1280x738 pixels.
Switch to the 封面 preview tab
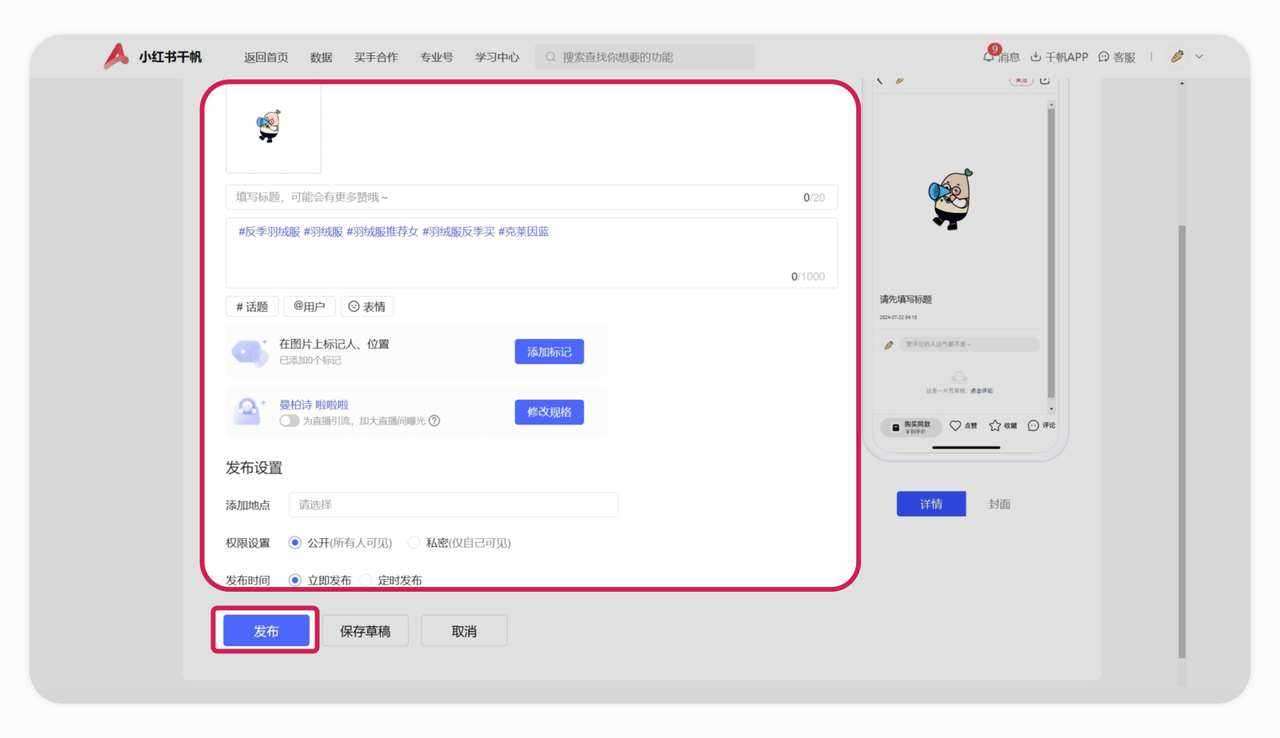pyautogui.click(x=999, y=504)
